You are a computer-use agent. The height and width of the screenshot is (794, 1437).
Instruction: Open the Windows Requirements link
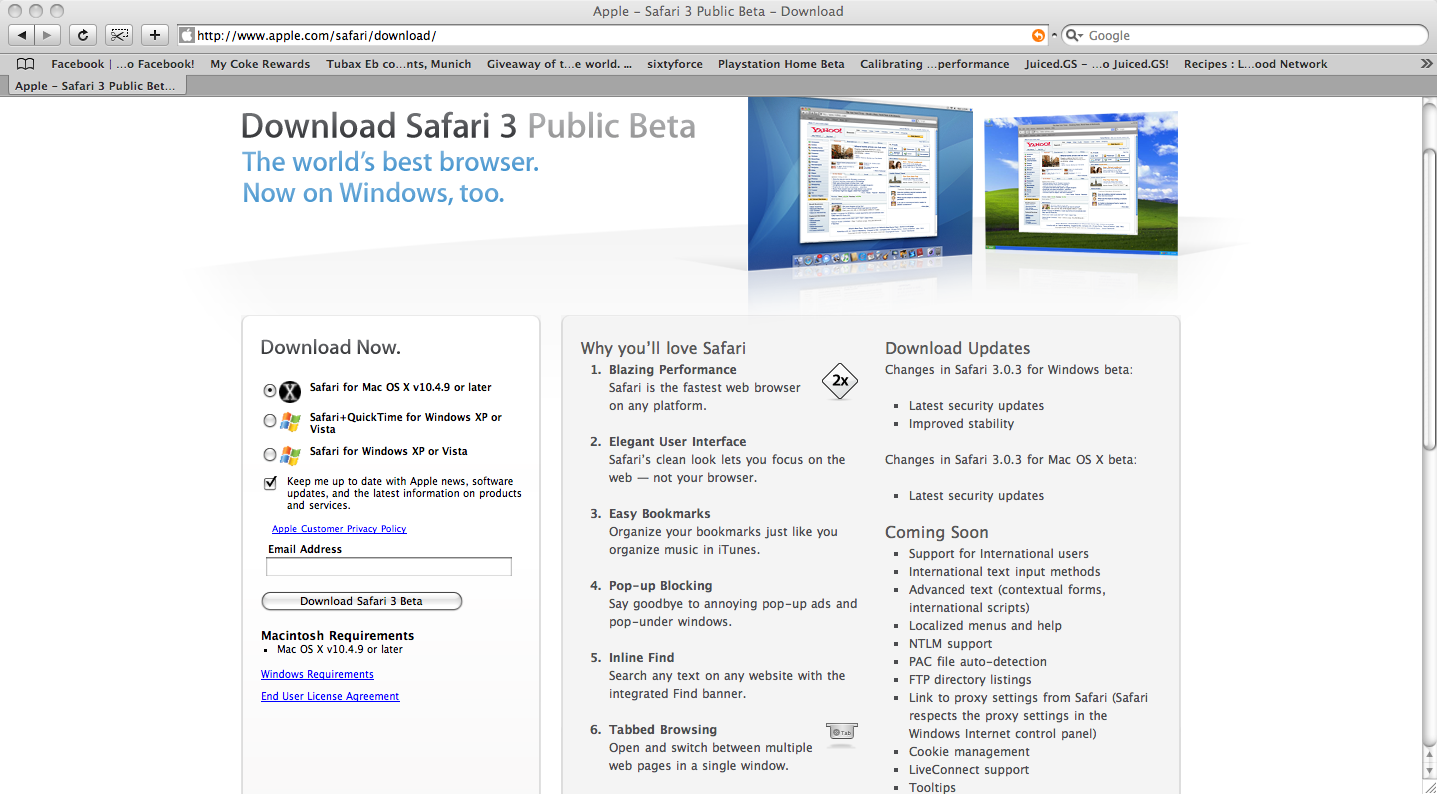coord(317,675)
